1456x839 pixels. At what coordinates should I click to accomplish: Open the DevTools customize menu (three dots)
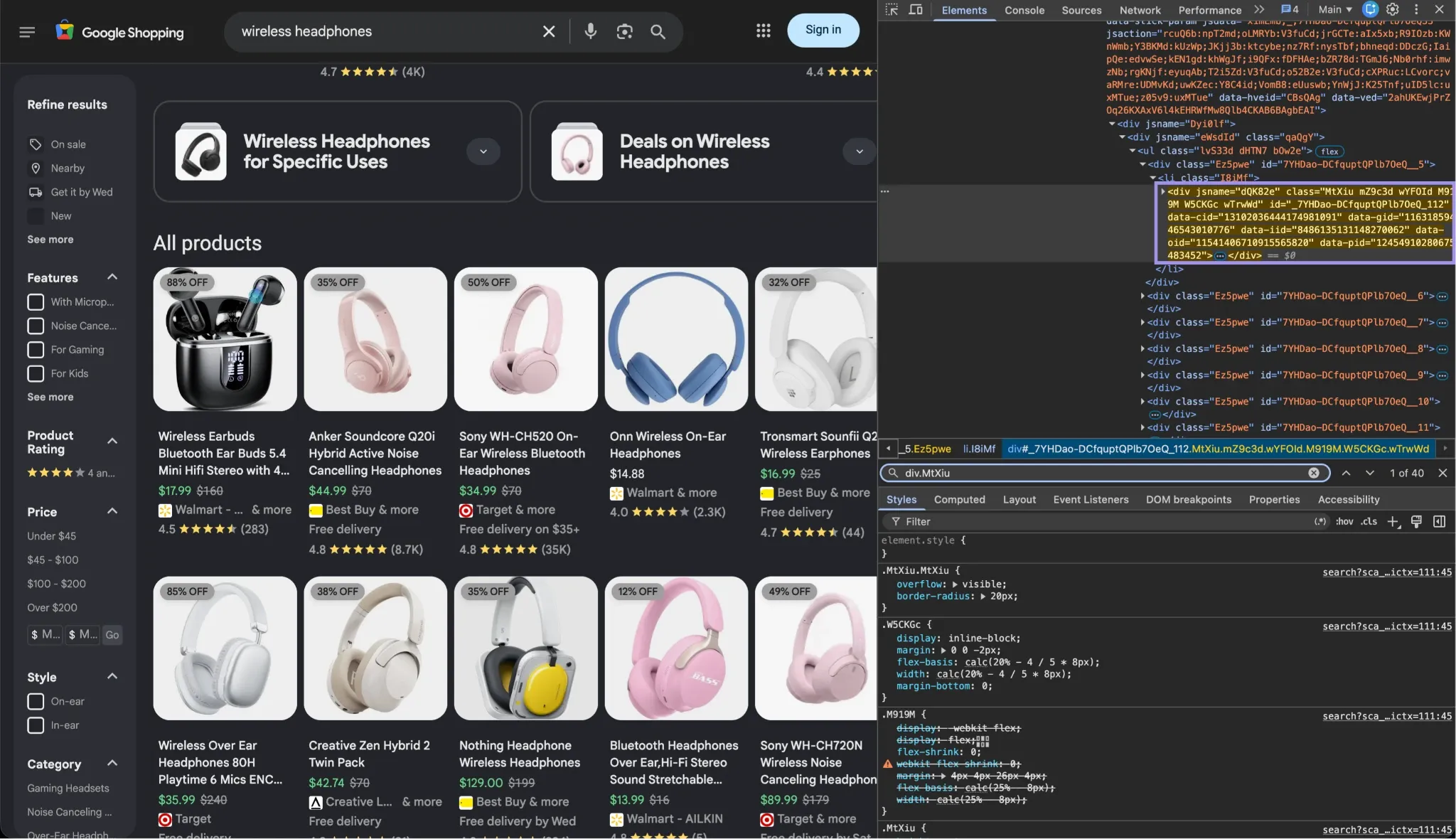pos(1415,9)
